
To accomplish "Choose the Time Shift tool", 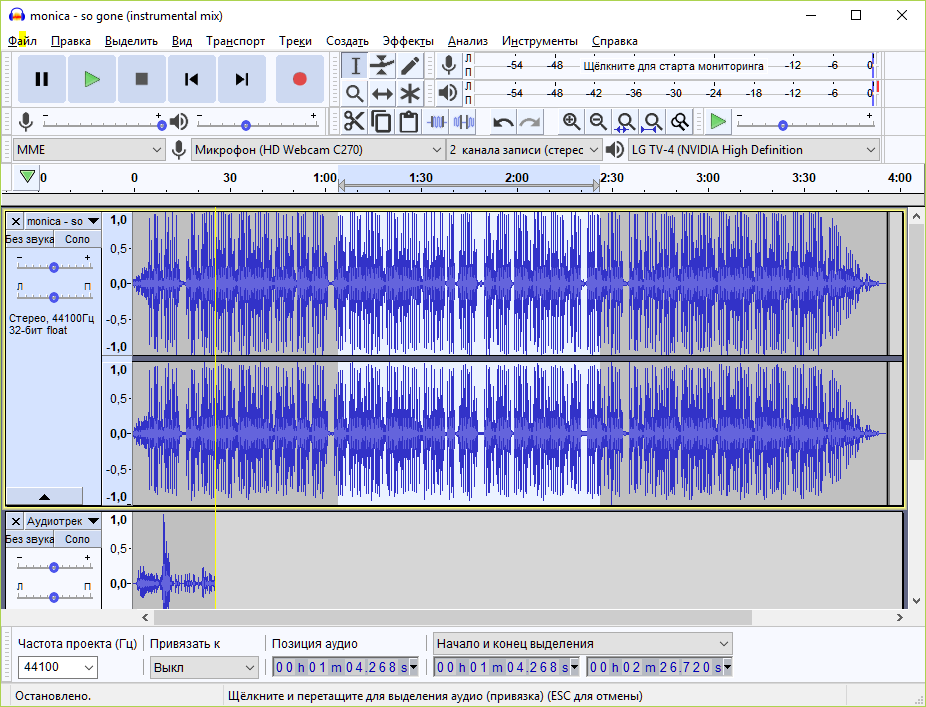I will [x=382, y=93].
